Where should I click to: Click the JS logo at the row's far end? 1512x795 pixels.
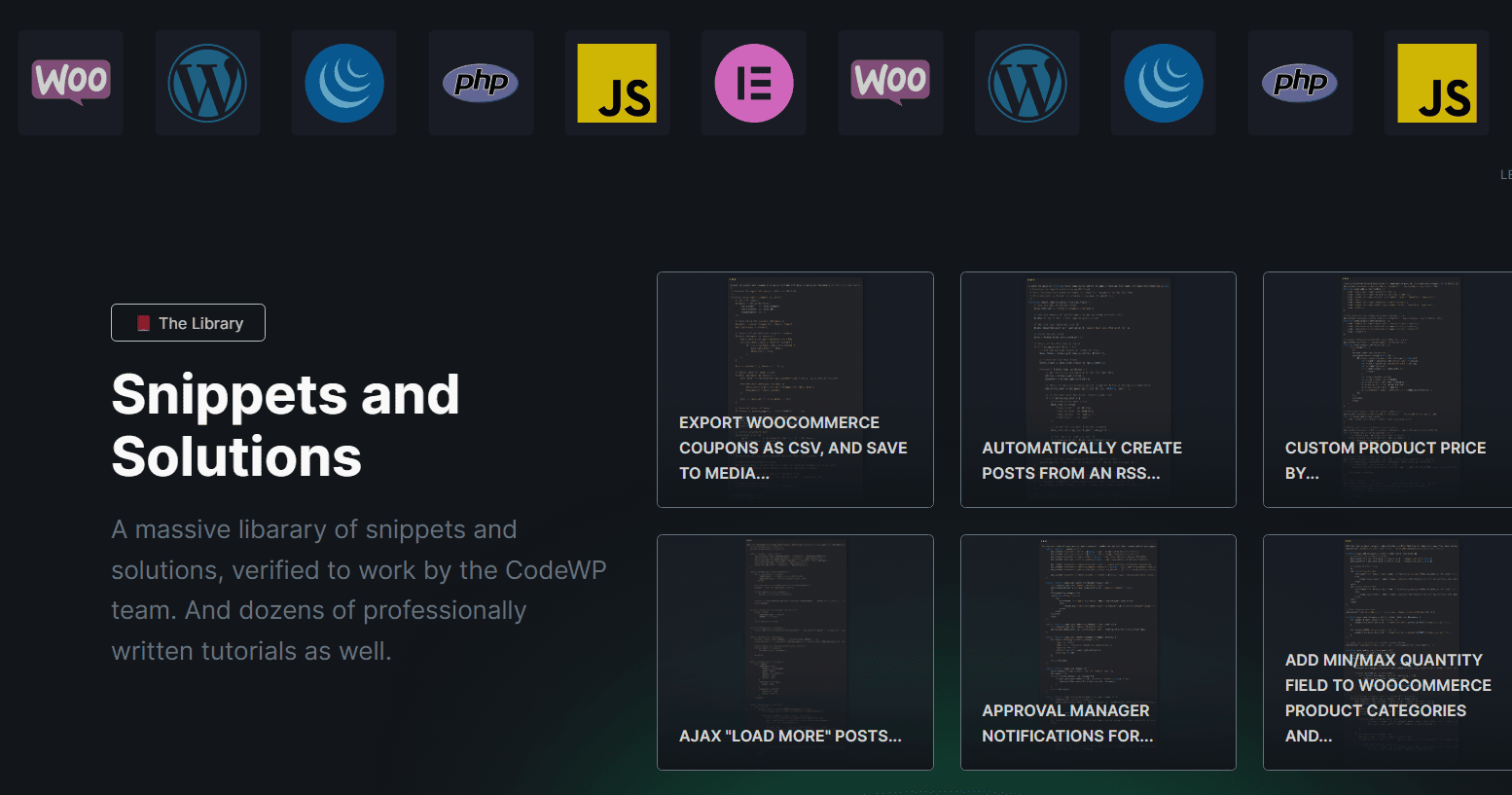(1437, 83)
